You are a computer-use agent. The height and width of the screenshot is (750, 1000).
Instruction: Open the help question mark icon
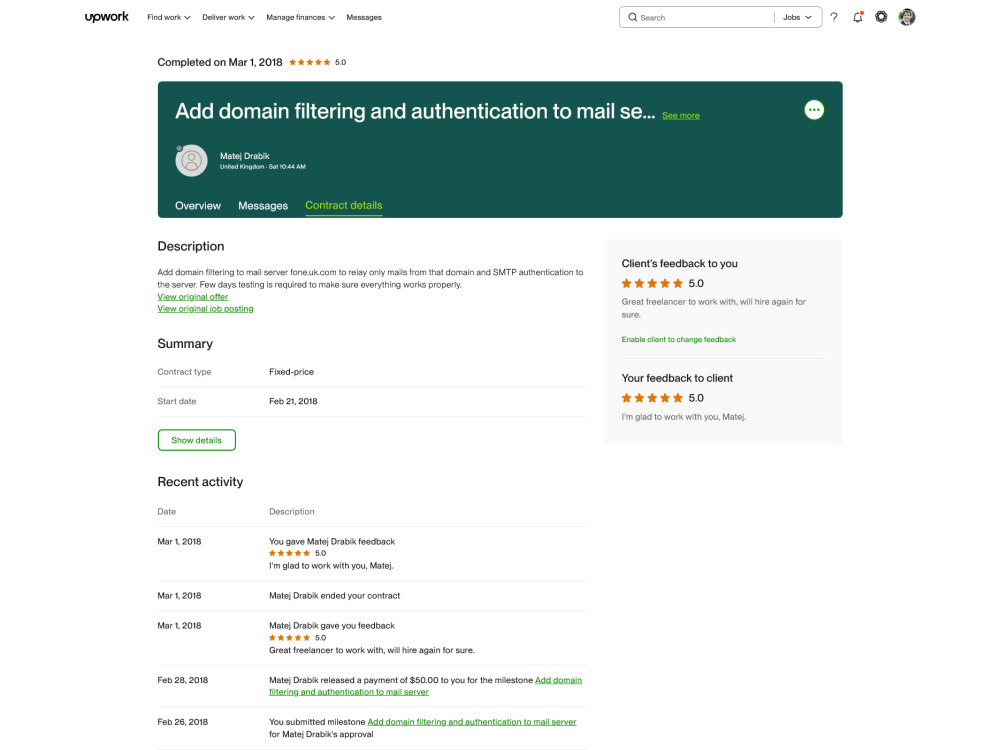pos(834,17)
